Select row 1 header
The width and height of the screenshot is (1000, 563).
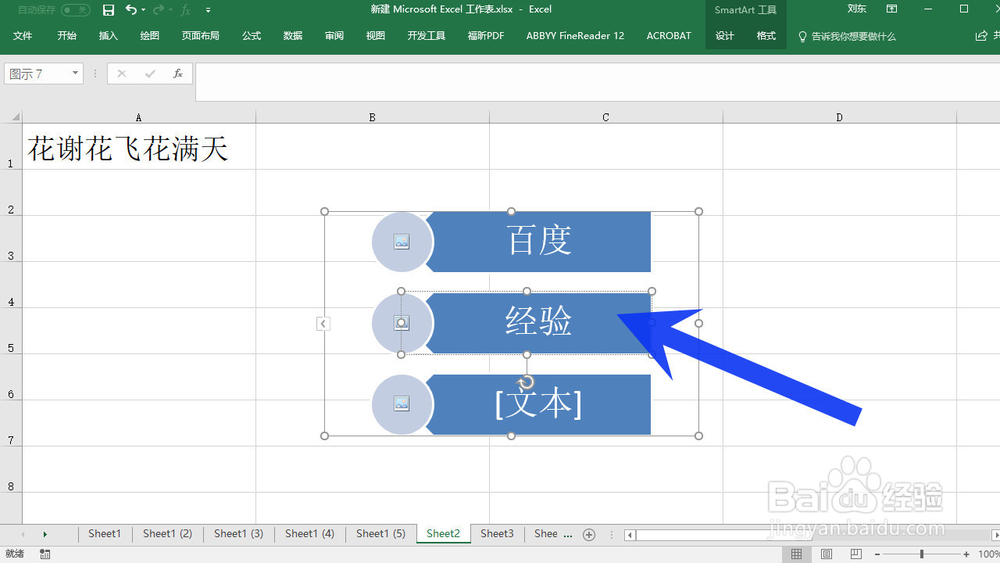[11, 147]
